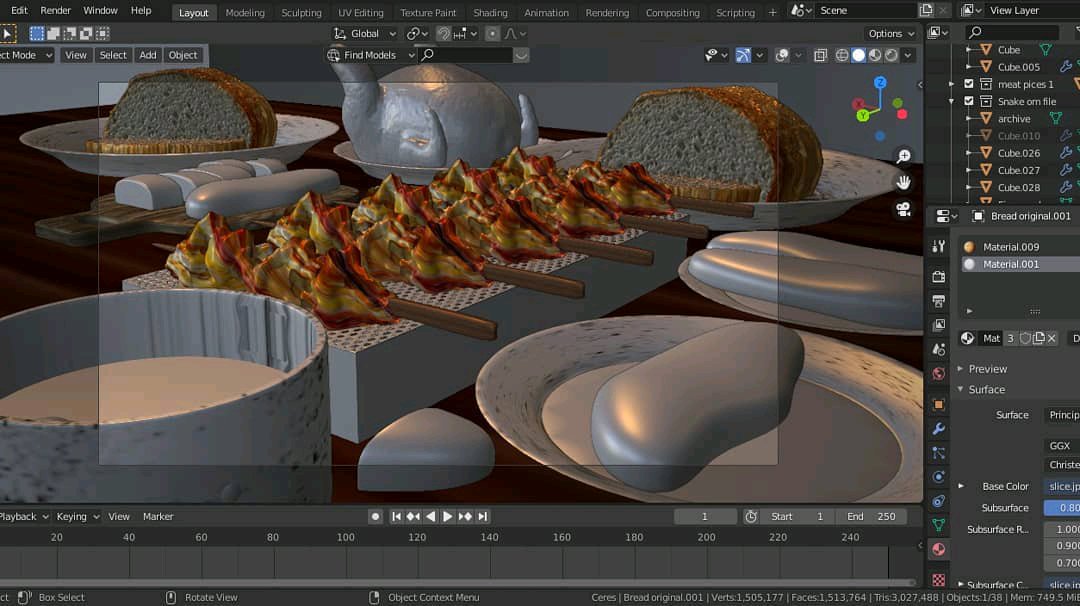Open the World properties tab
Image resolution: width=1080 pixels, height=606 pixels.
938,373
